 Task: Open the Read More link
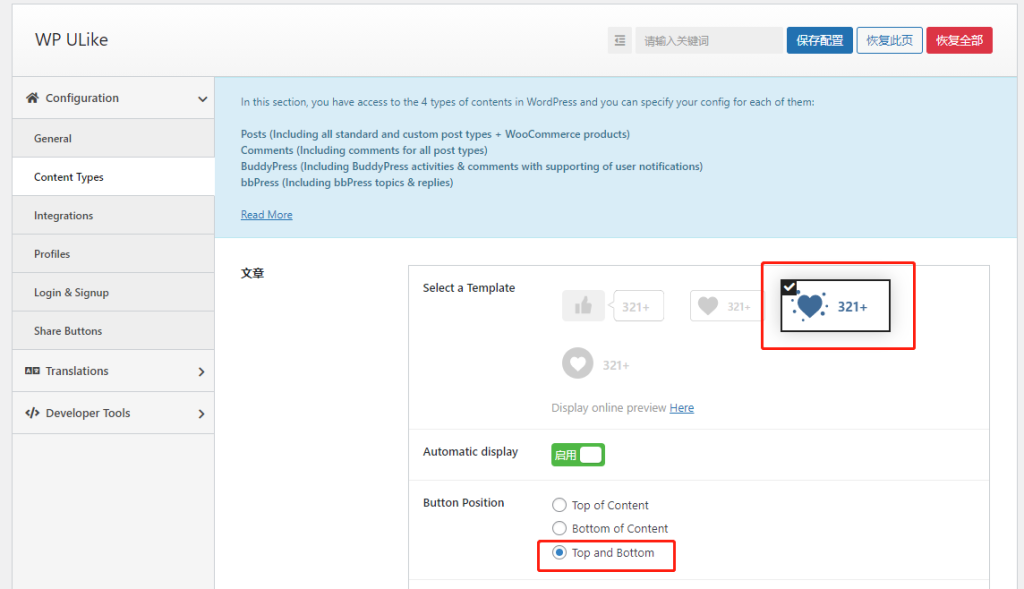[266, 215]
